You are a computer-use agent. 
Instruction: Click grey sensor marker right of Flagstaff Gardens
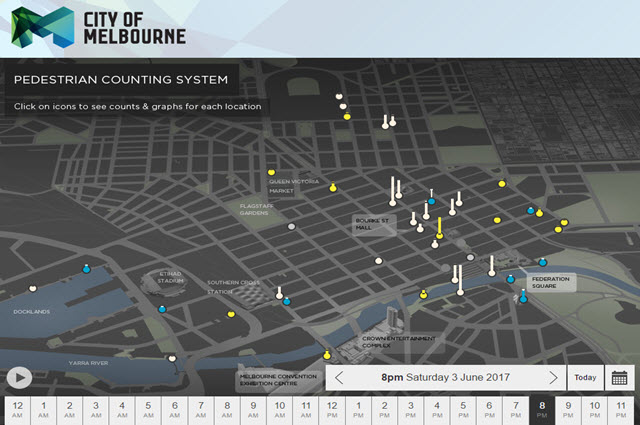click(291, 227)
